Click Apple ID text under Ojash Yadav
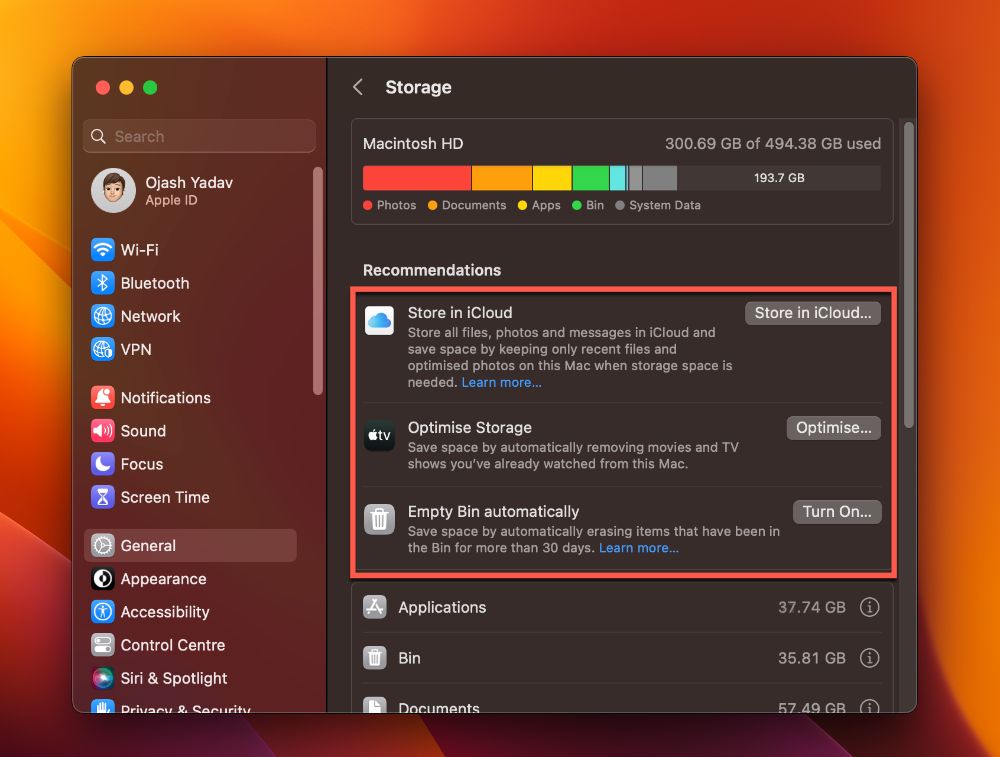This screenshot has height=757, width=1000. pyautogui.click(x=172, y=200)
